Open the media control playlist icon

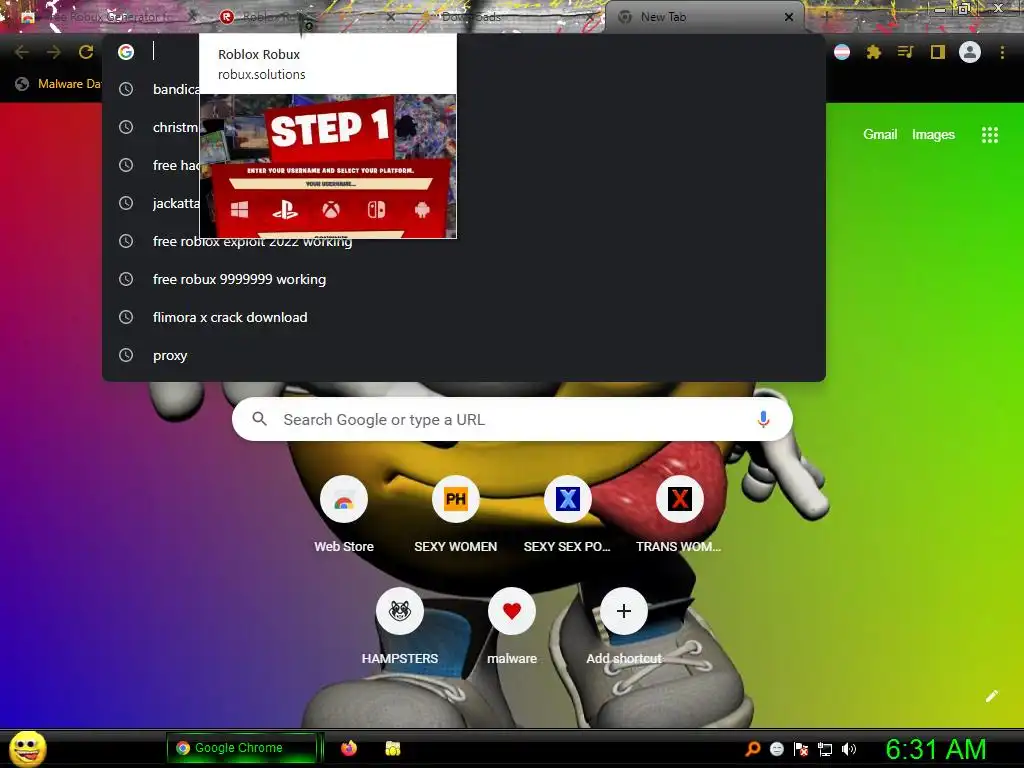[905, 52]
